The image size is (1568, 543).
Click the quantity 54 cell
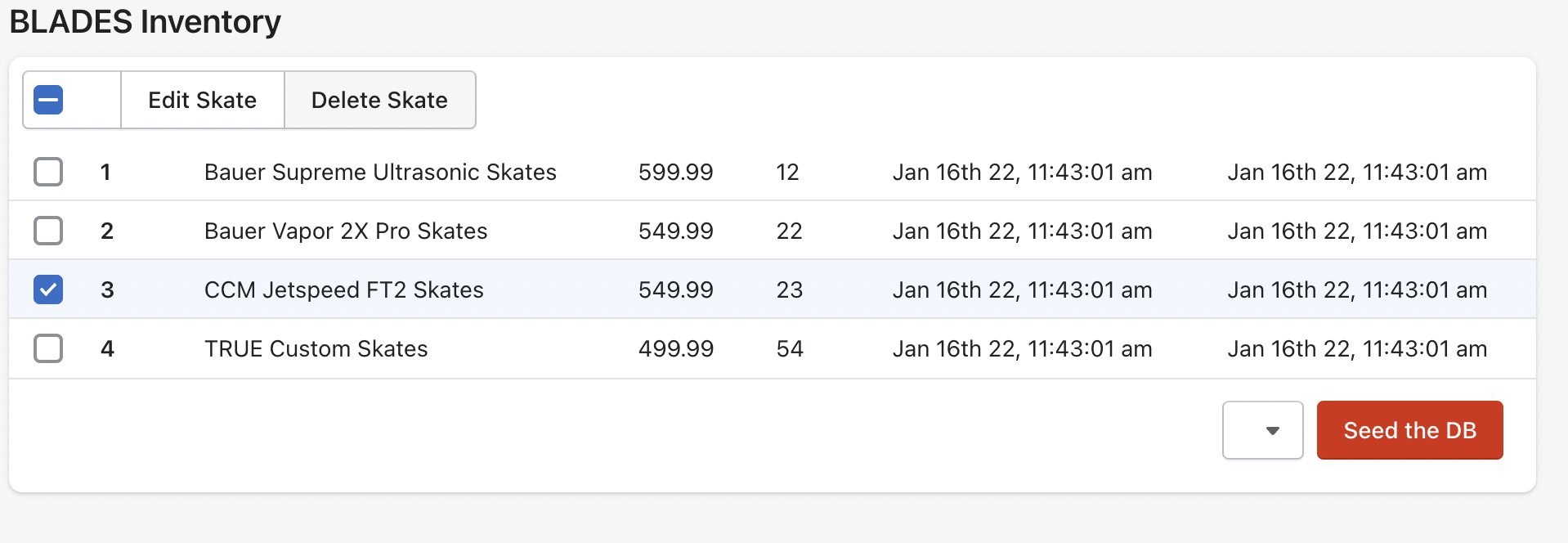(790, 348)
